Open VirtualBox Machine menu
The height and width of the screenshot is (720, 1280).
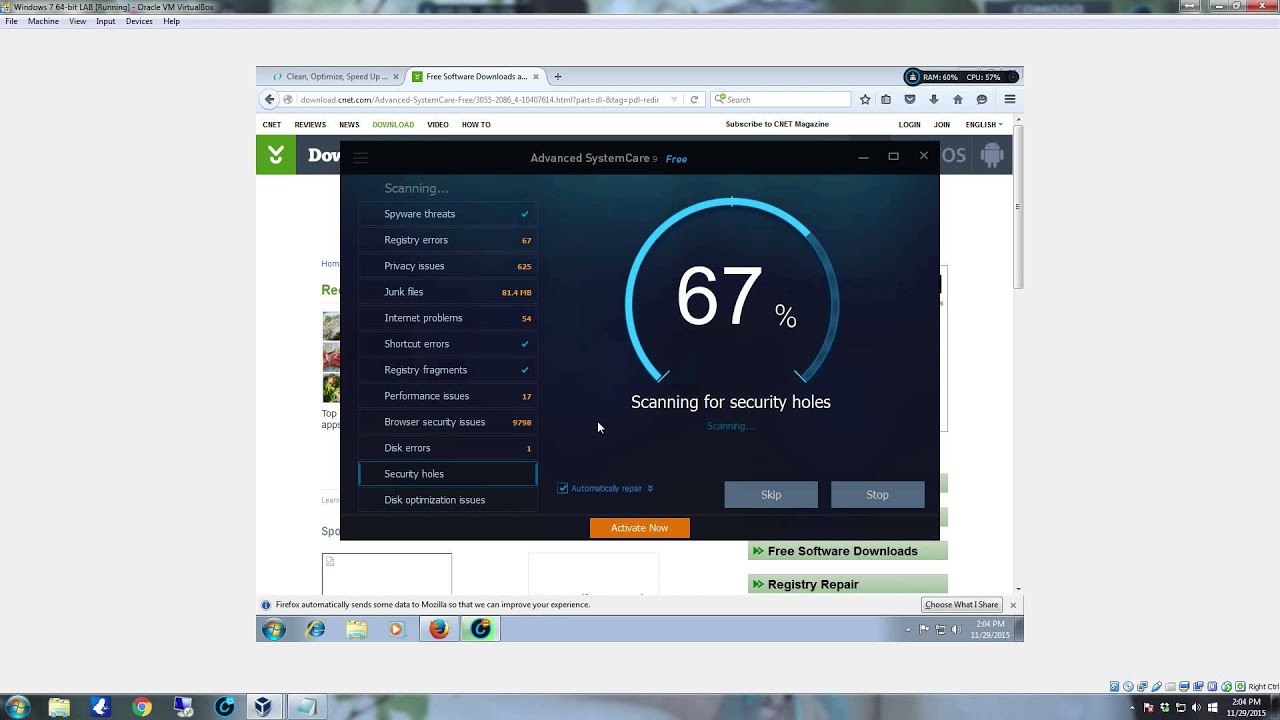[x=43, y=21]
